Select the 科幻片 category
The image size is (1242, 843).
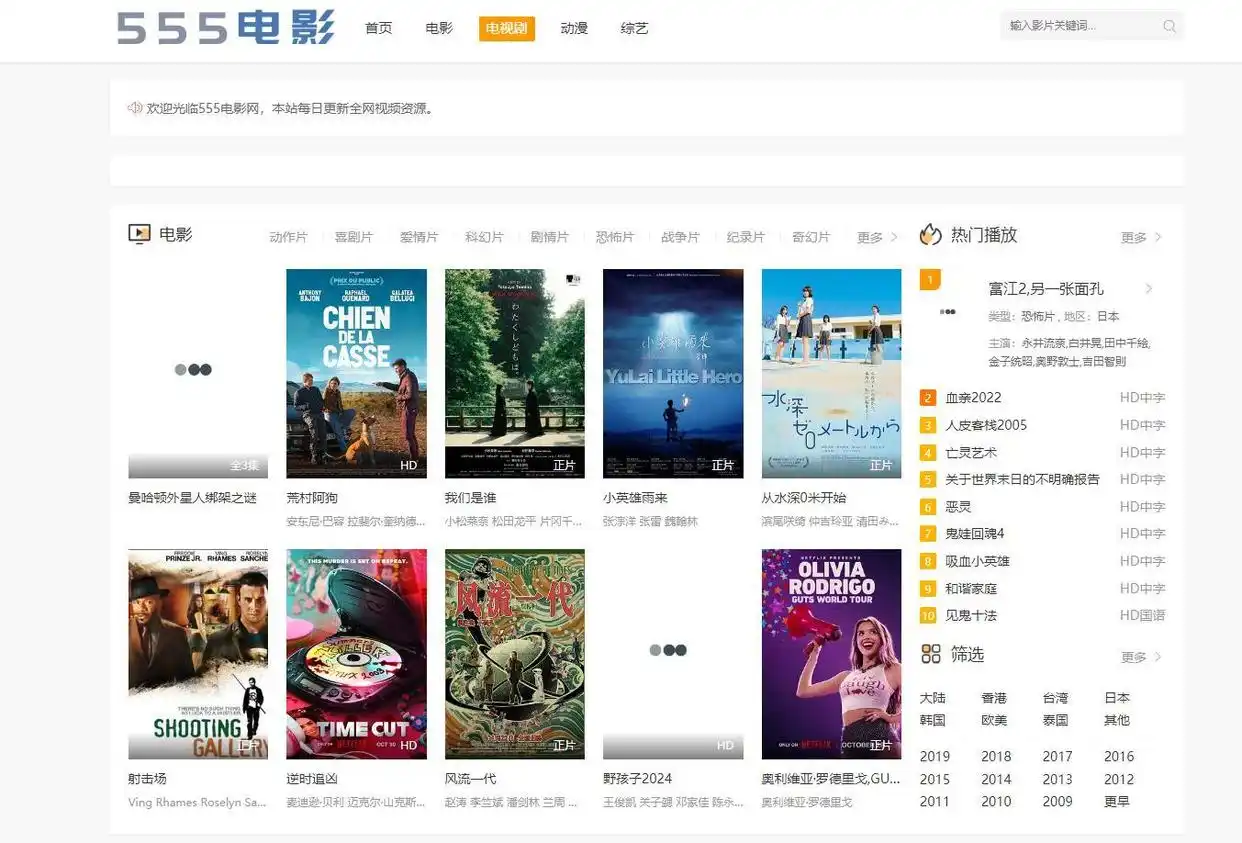click(484, 237)
